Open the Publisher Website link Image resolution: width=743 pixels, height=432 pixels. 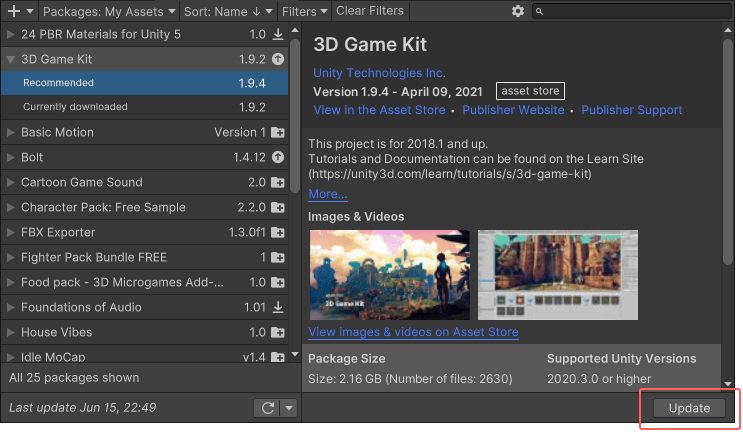(515, 110)
